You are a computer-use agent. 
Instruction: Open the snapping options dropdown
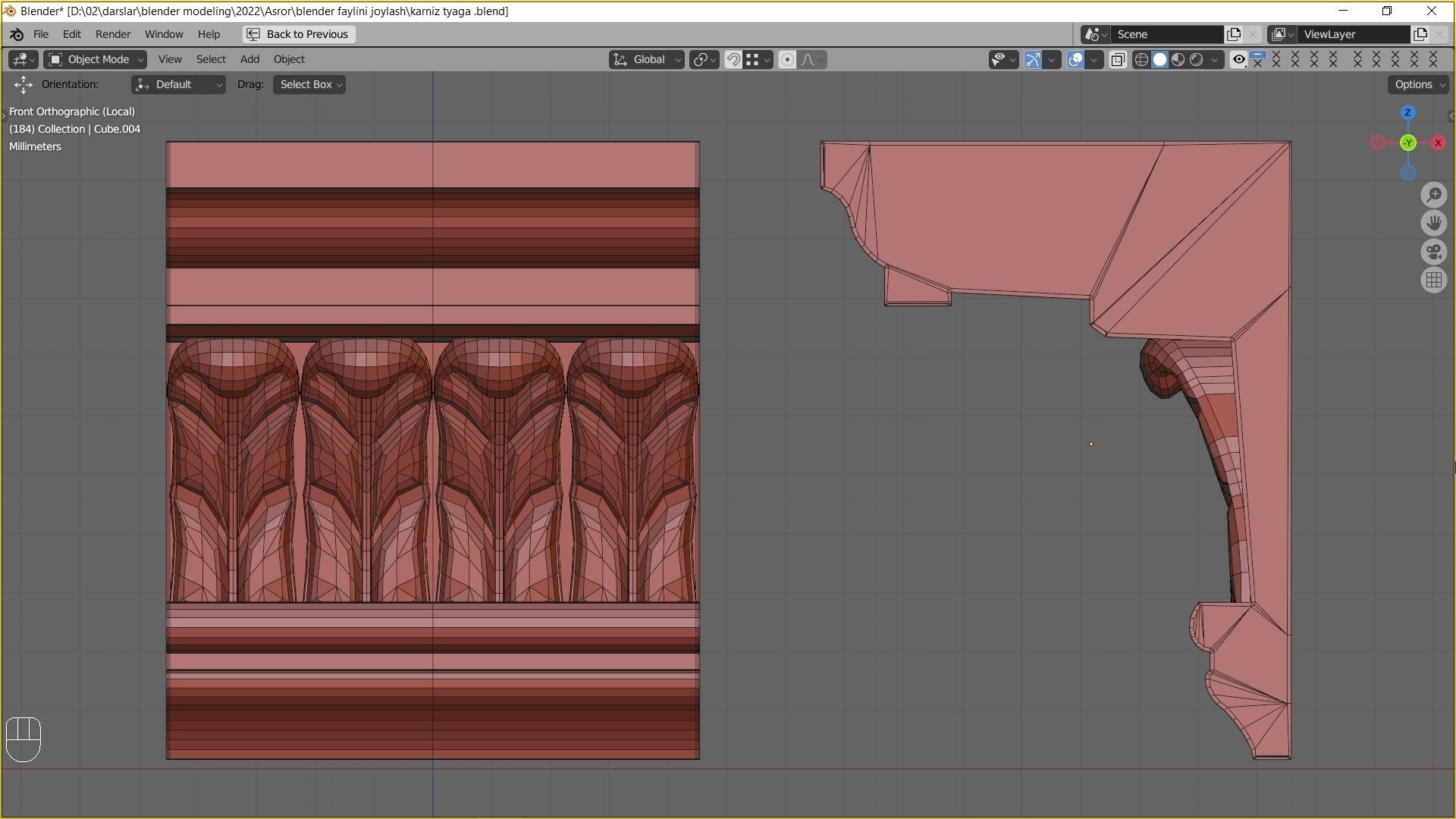(x=758, y=59)
